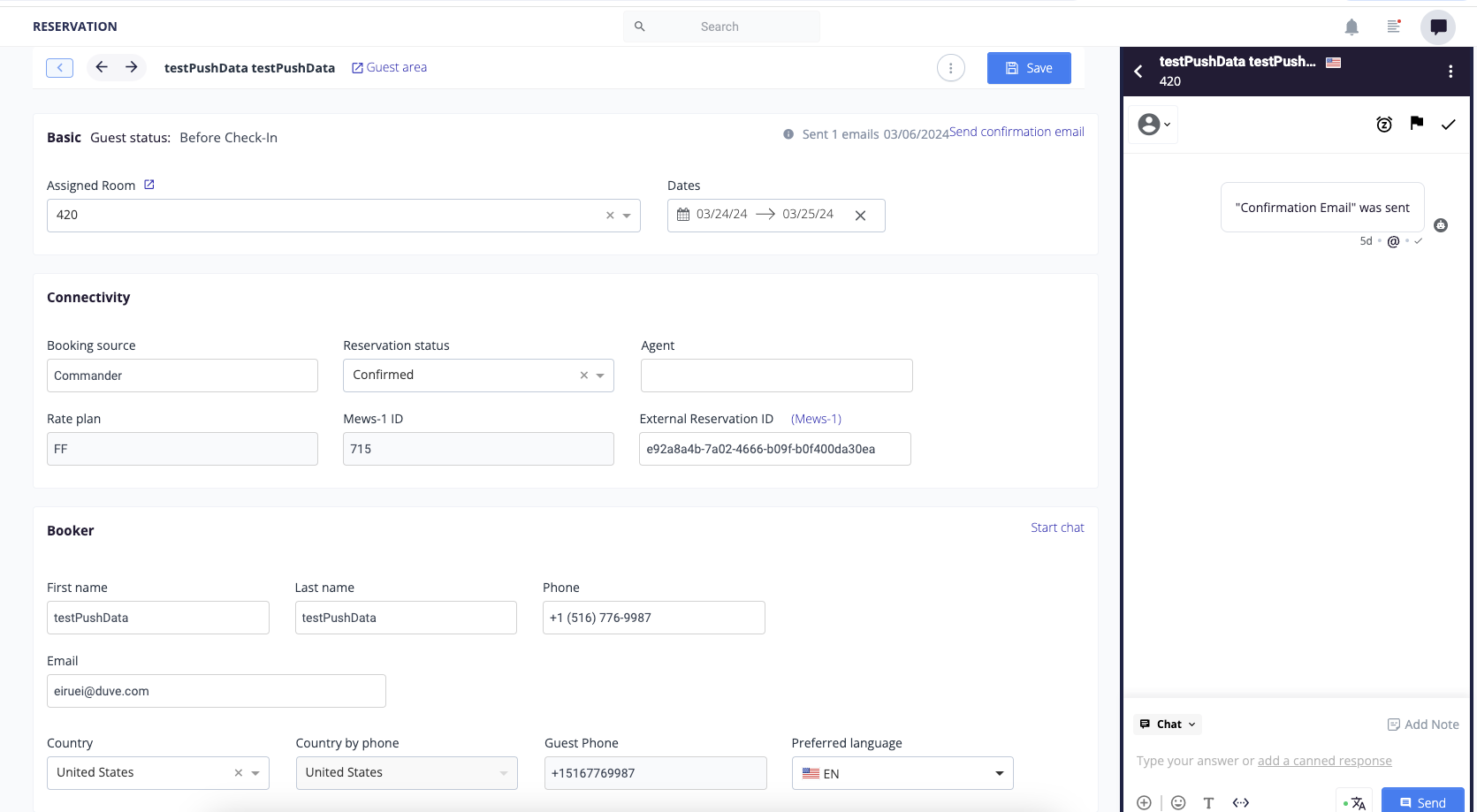The image size is (1477, 812).
Task: Click the RESERVATION page title
Action: coord(75,27)
